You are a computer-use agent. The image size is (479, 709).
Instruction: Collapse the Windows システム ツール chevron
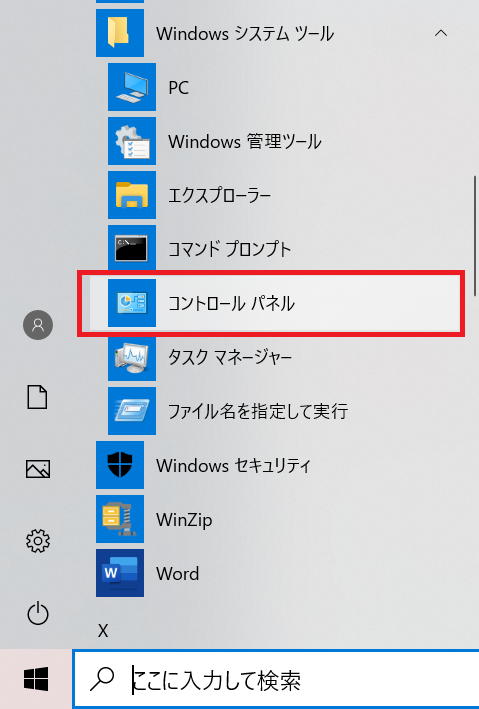pos(441,33)
